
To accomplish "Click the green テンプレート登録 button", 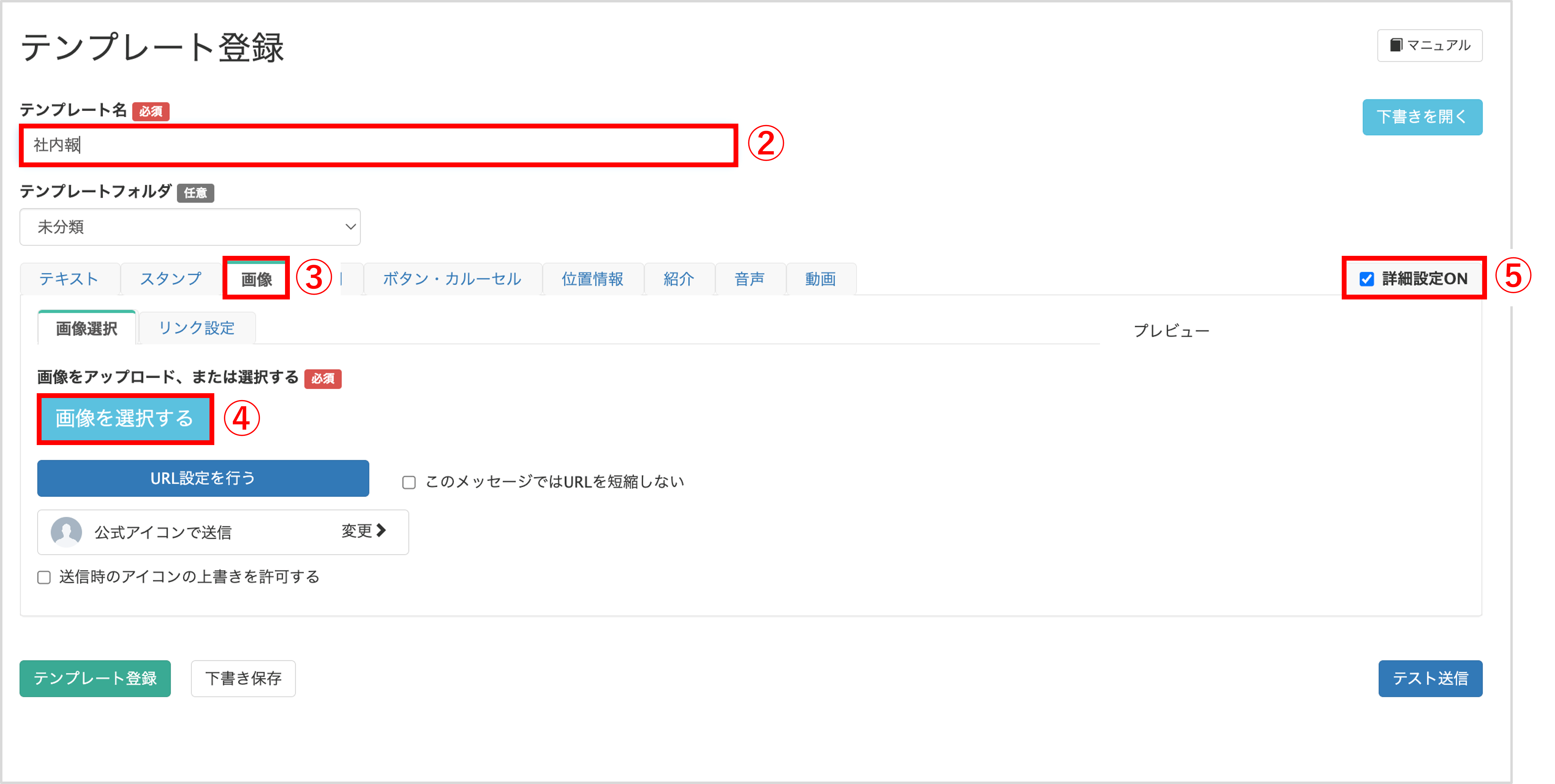I will pyautogui.click(x=95, y=678).
